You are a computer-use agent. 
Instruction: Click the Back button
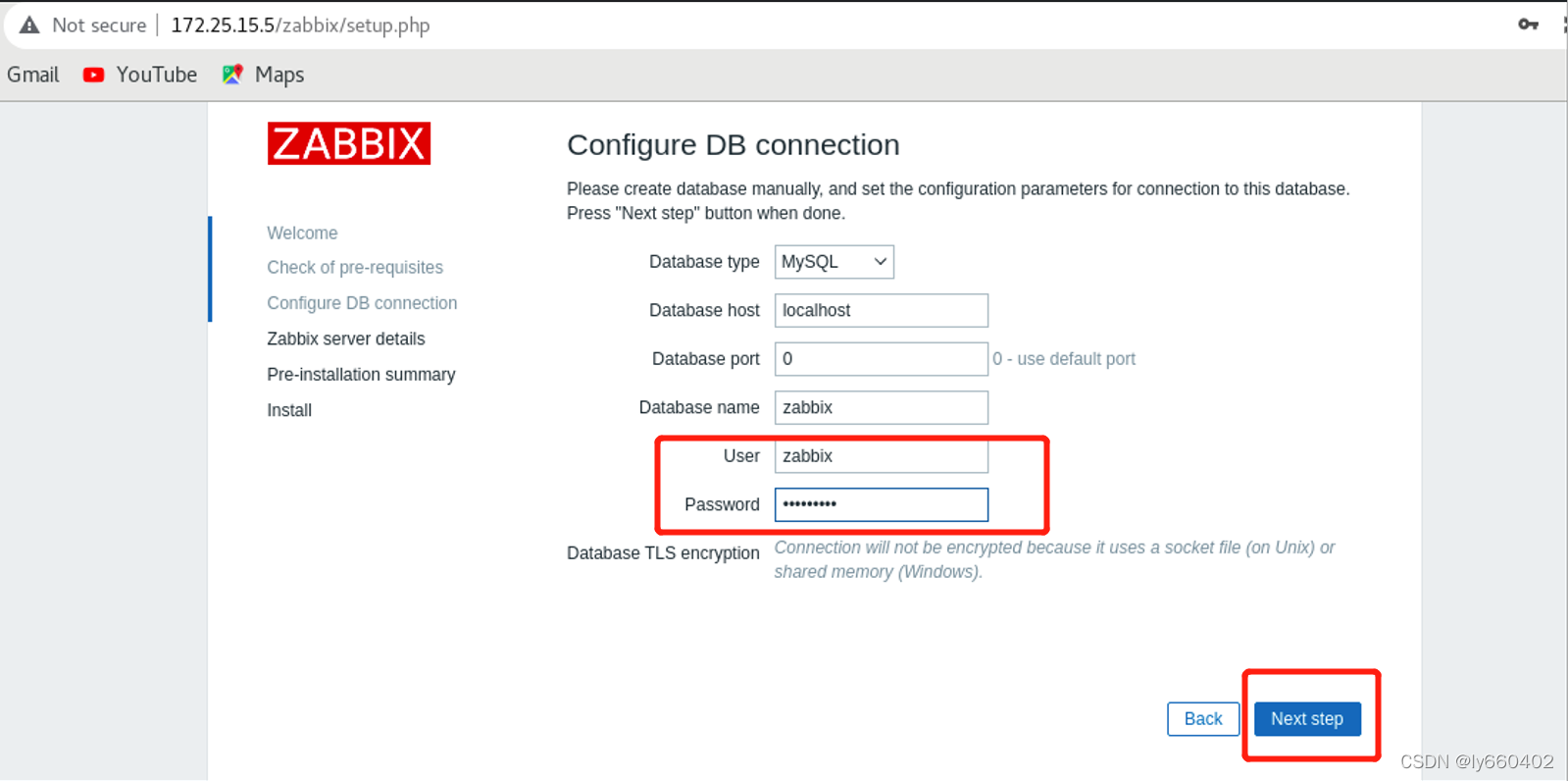click(x=1203, y=719)
